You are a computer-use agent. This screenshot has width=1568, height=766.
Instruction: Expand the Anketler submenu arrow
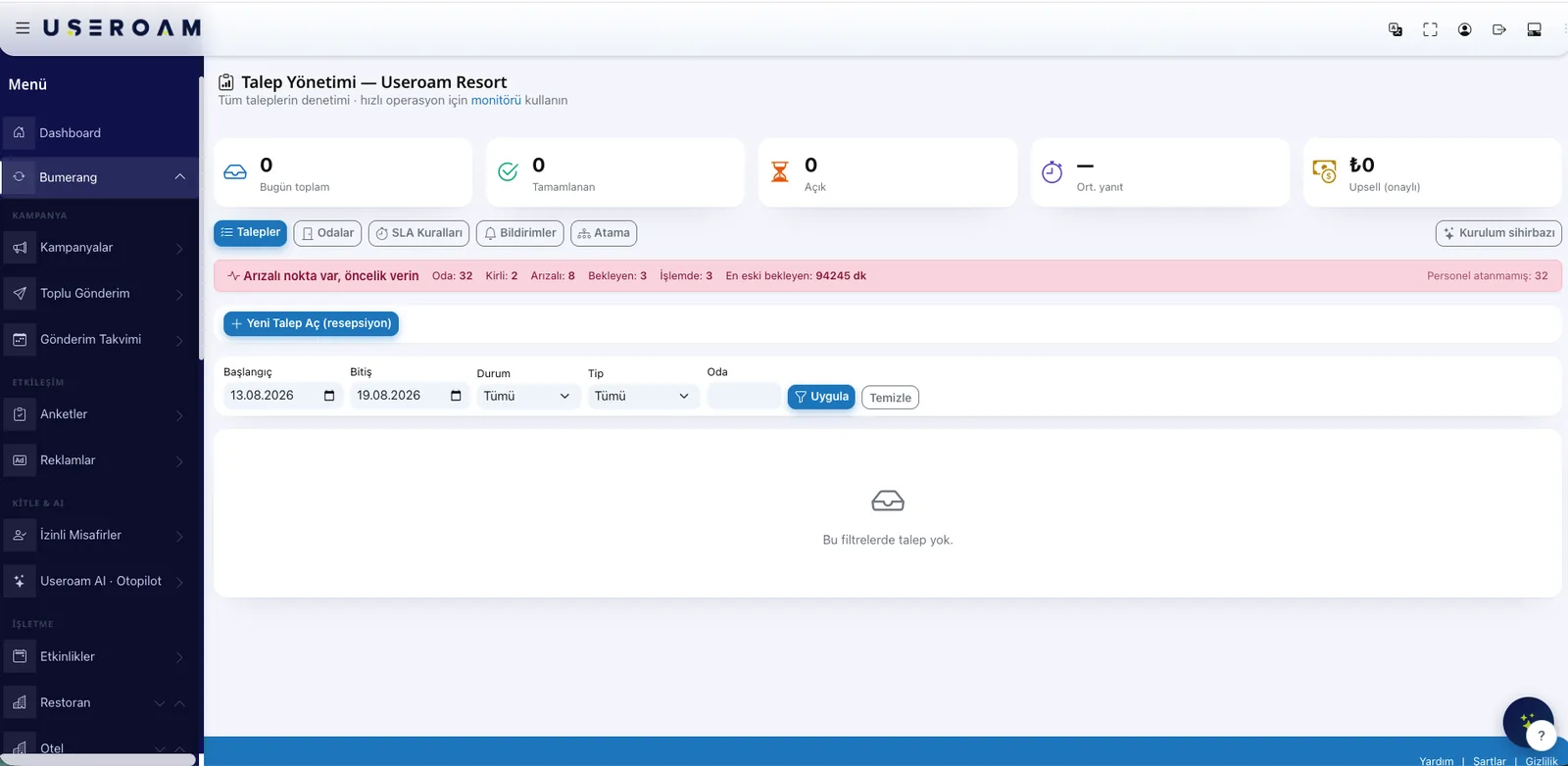click(179, 415)
